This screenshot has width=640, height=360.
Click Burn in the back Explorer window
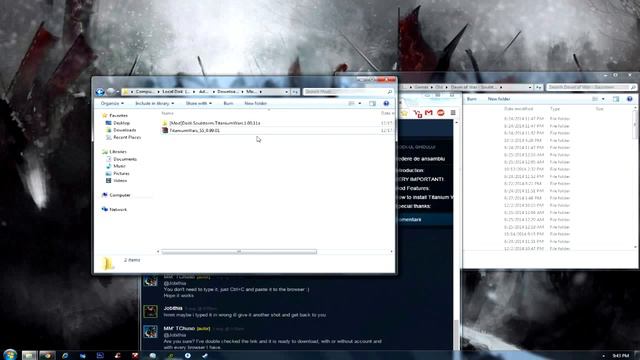pos(472,99)
